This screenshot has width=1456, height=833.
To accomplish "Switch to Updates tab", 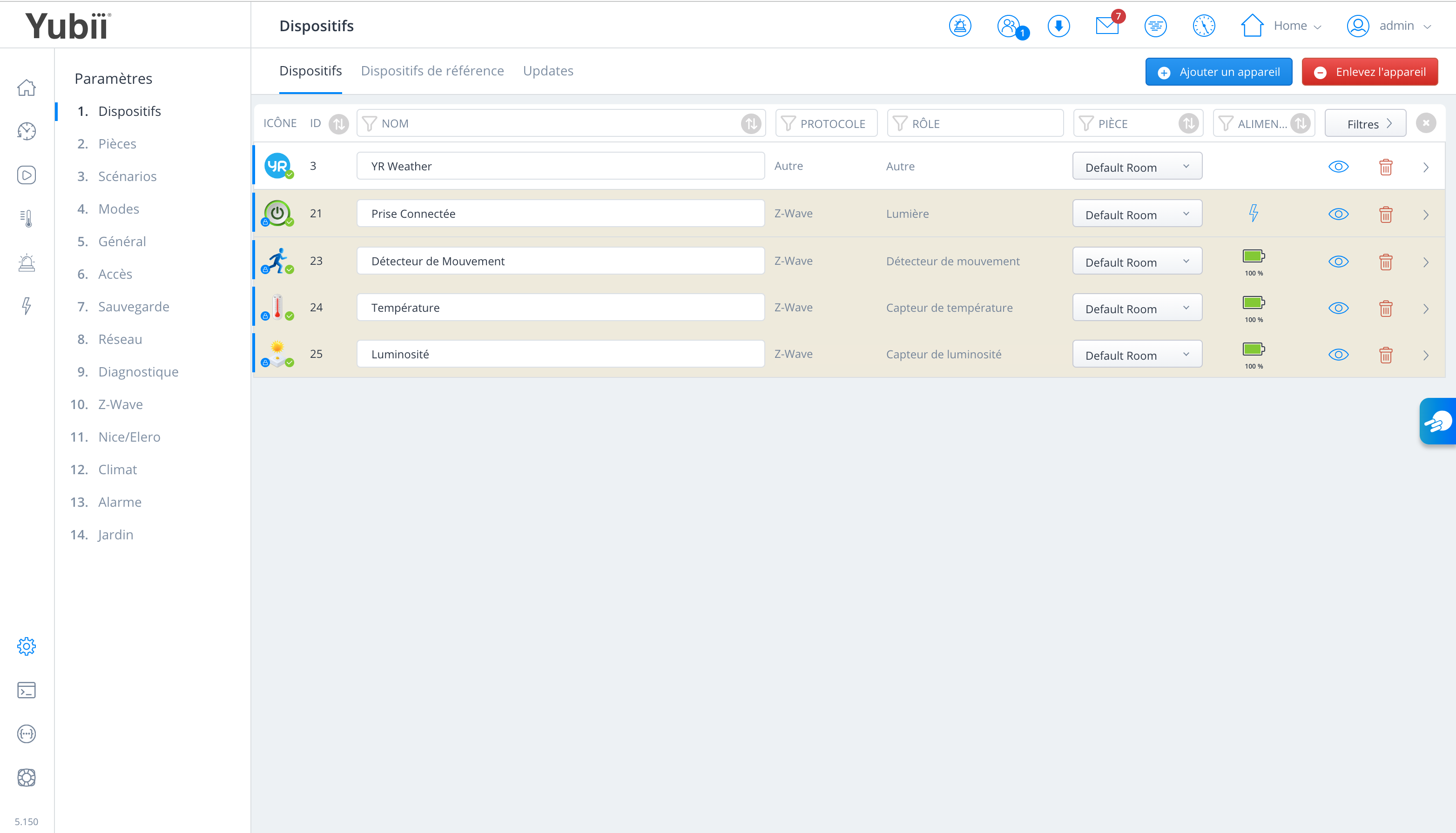I will tap(547, 71).
